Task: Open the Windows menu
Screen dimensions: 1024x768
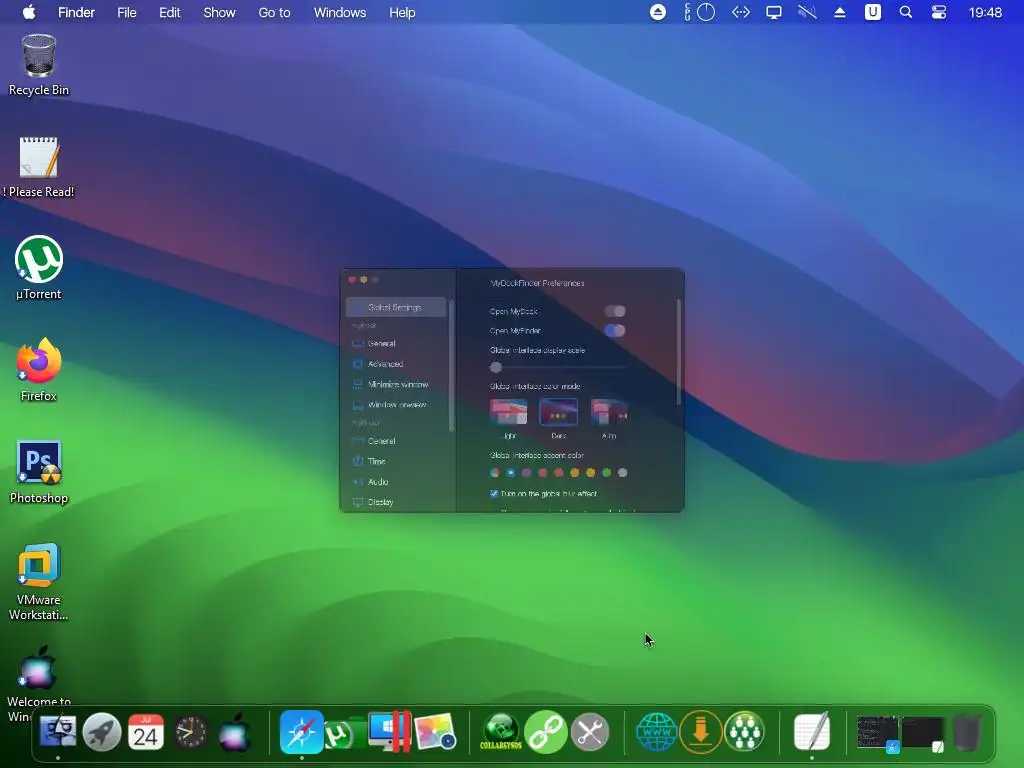Action: tap(340, 12)
